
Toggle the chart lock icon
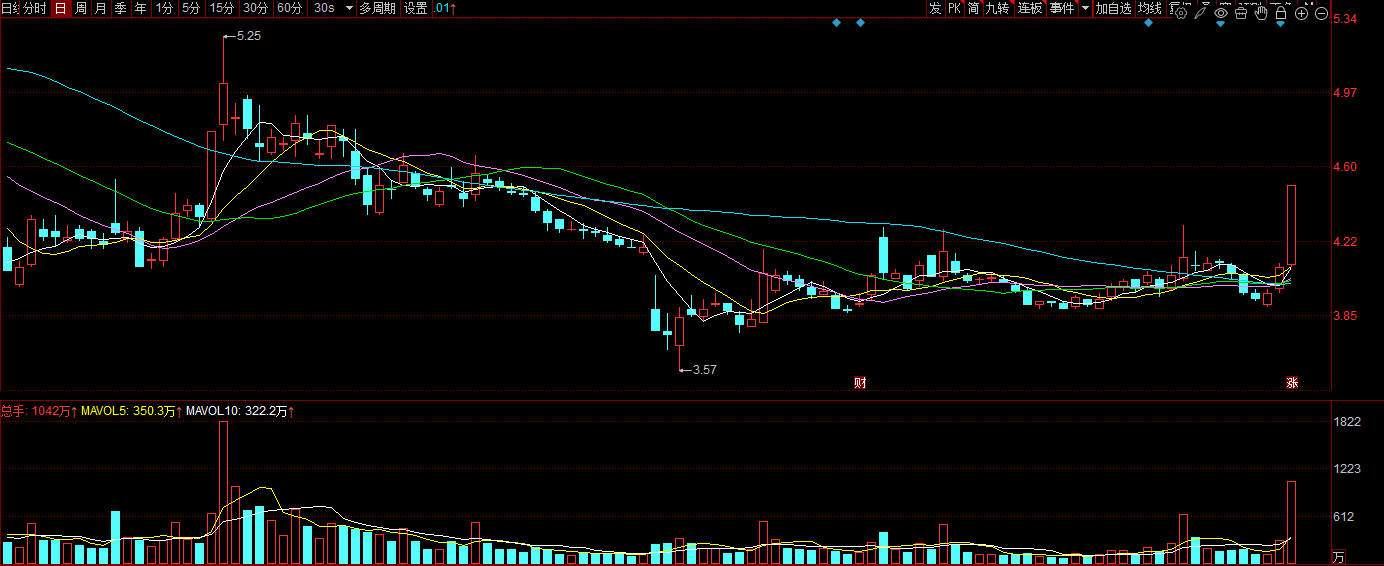click(x=1281, y=13)
